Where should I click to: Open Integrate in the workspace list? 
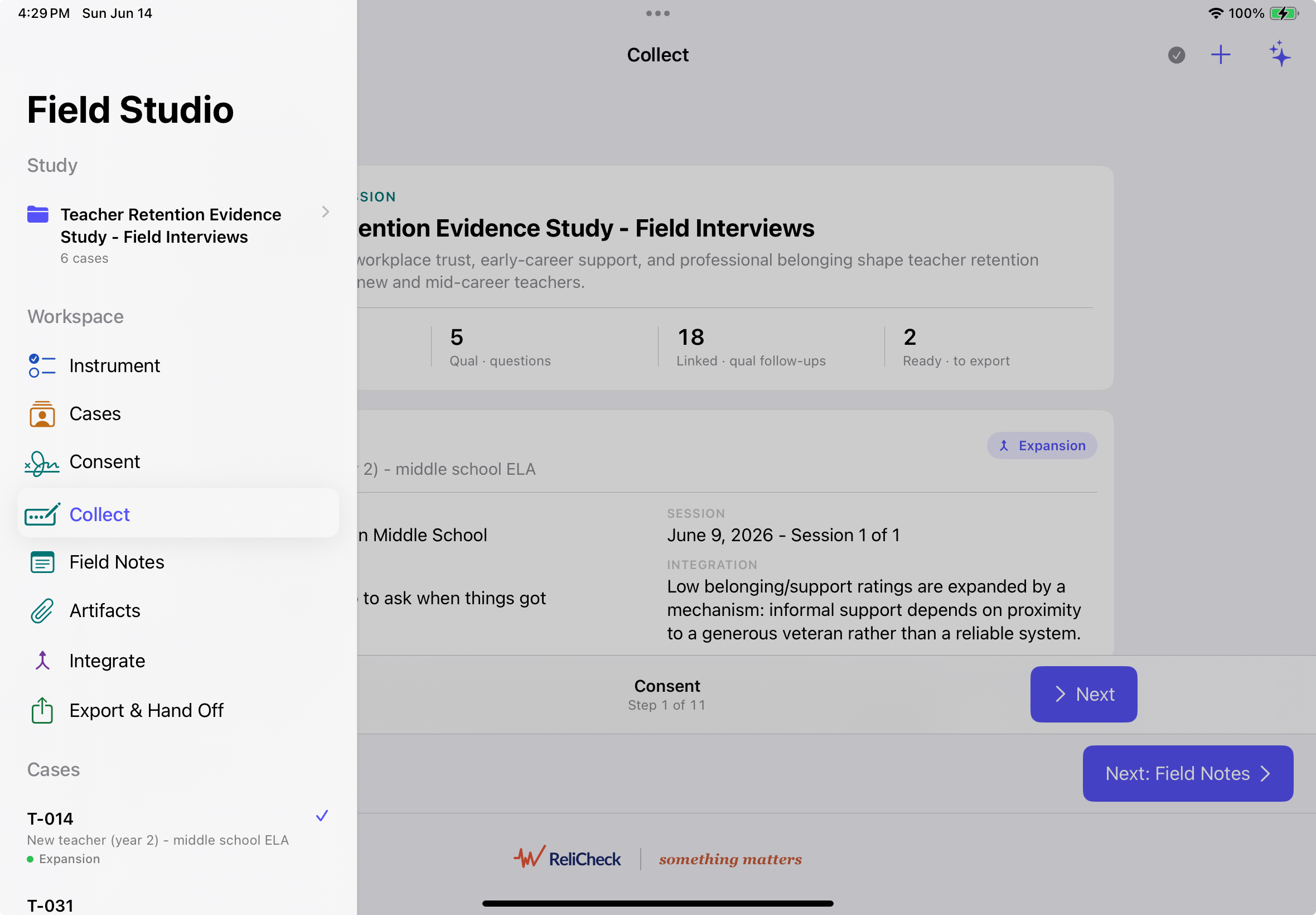pyautogui.click(x=178, y=661)
